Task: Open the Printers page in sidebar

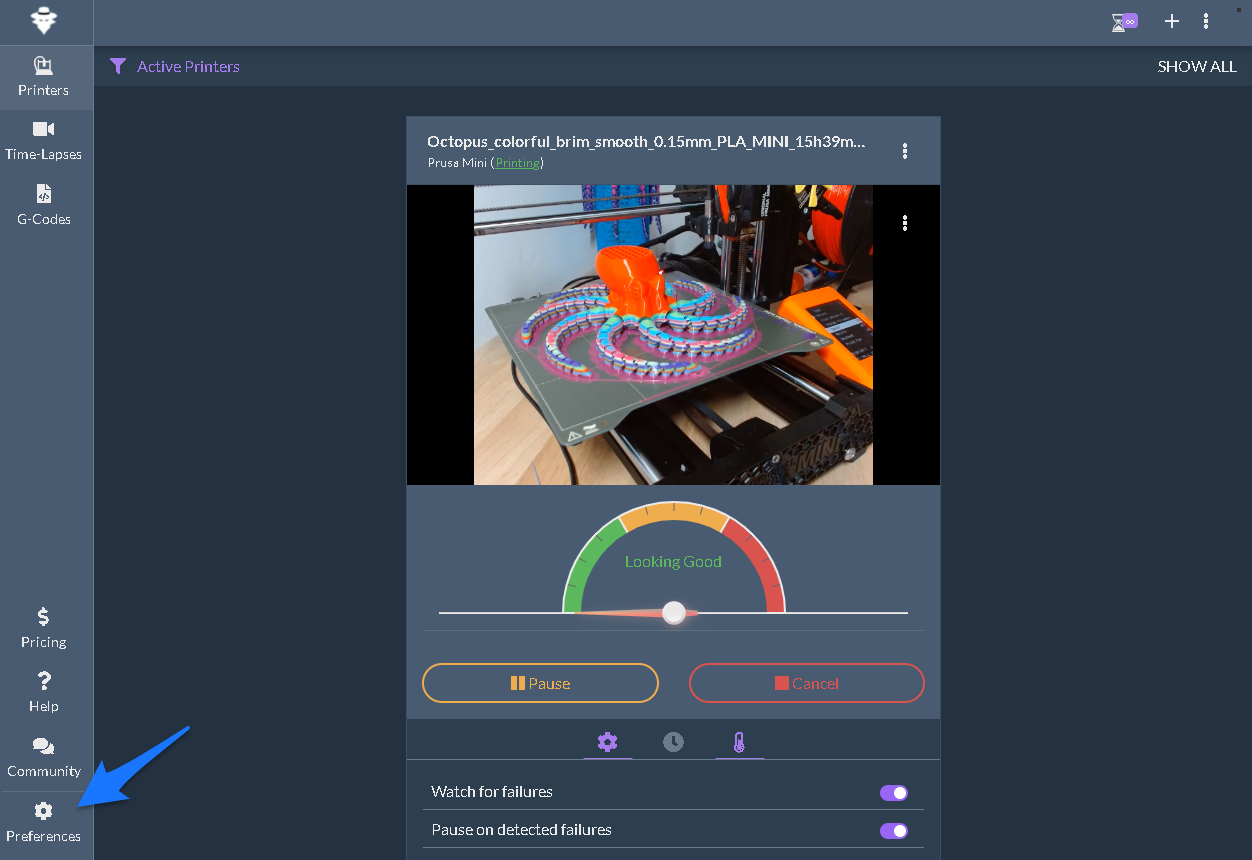Action: 44,77
